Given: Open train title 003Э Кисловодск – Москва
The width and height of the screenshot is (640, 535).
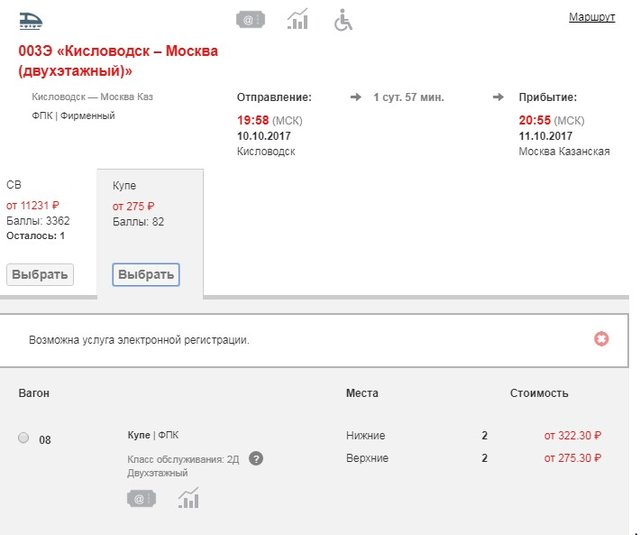Looking at the screenshot, I should [118, 61].
